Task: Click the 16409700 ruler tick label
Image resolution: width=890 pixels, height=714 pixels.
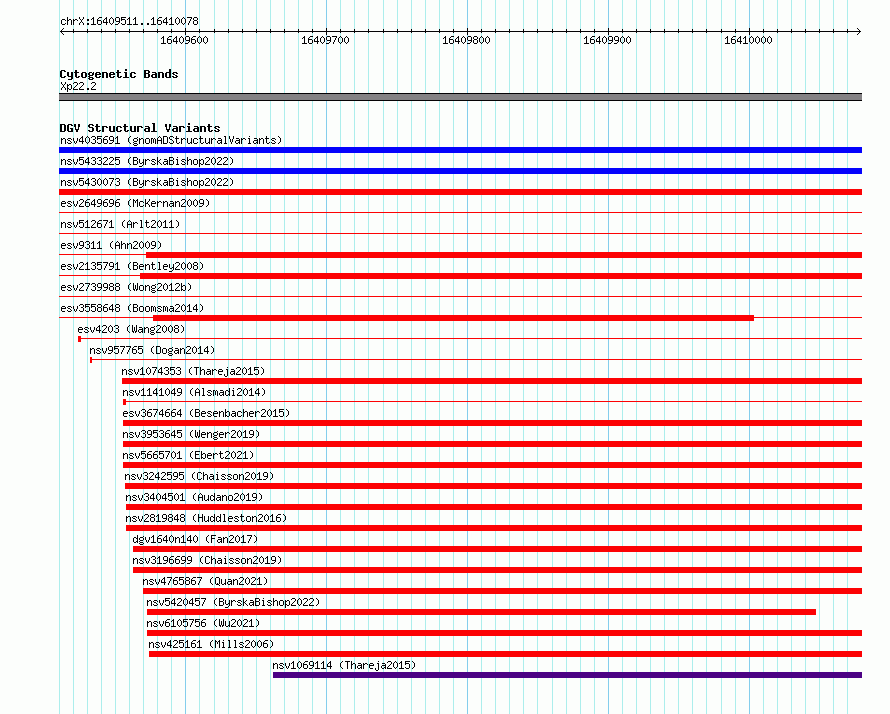Action: pyautogui.click(x=325, y=40)
